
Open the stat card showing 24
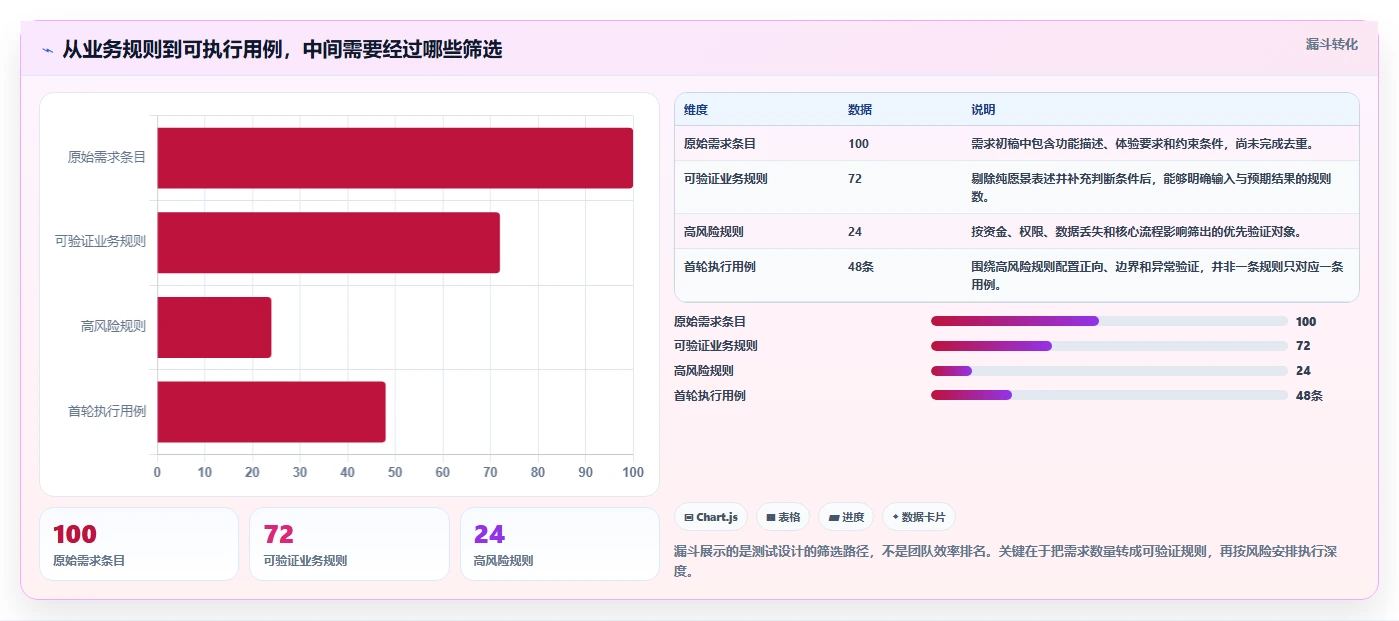coord(560,544)
